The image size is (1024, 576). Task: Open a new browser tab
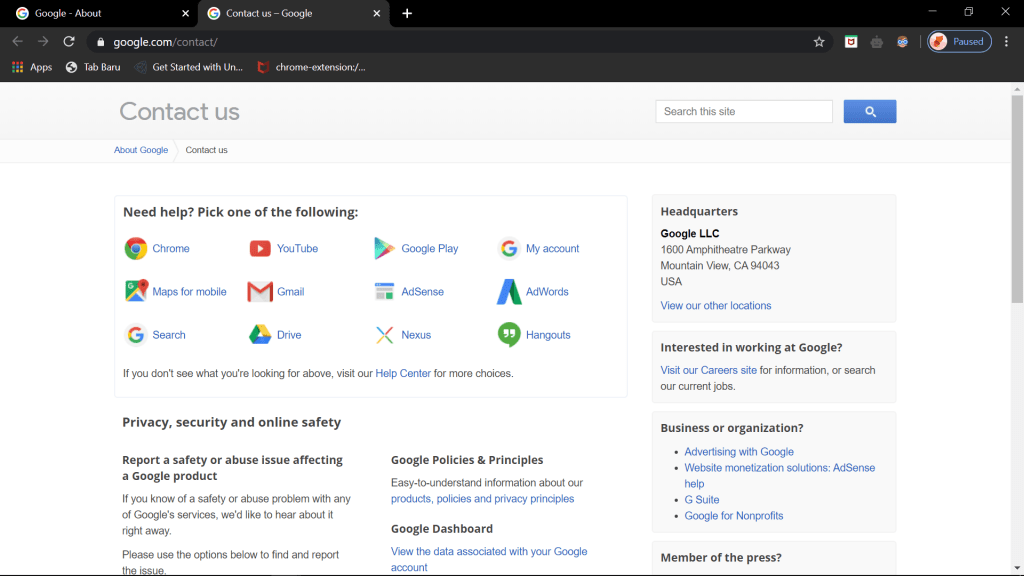click(407, 14)
